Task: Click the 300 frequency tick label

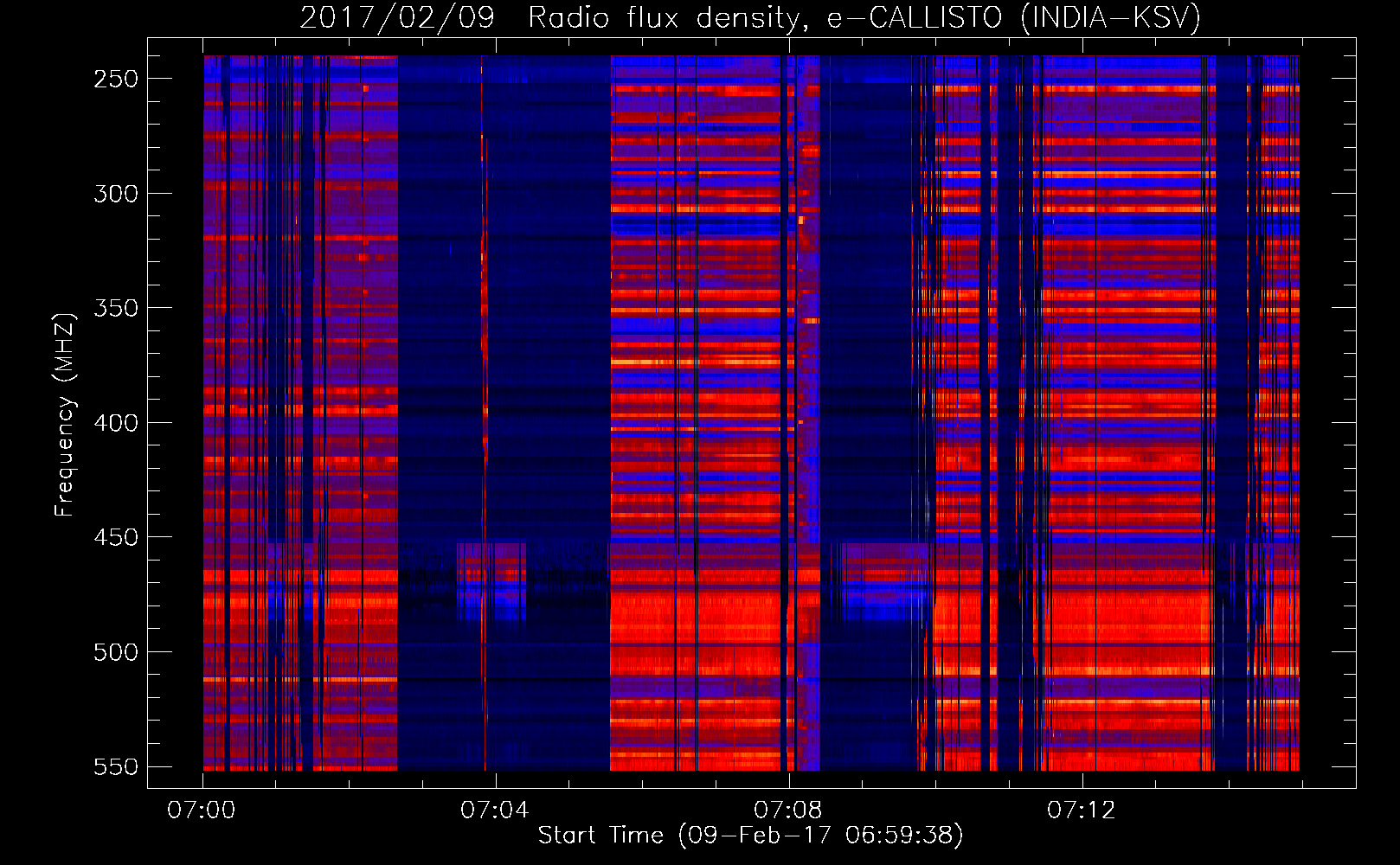Action: pyautogui.click(x=116, y=194)
